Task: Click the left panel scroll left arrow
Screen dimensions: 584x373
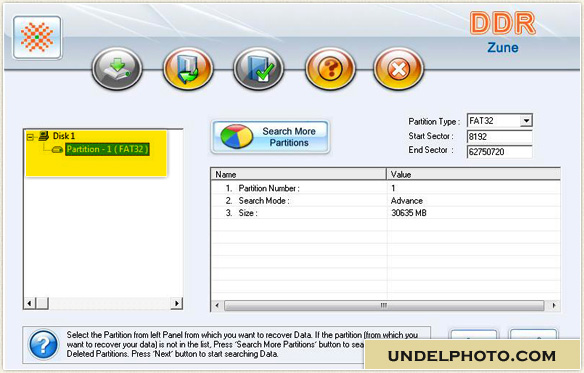Action: click(x=29, y=303)
